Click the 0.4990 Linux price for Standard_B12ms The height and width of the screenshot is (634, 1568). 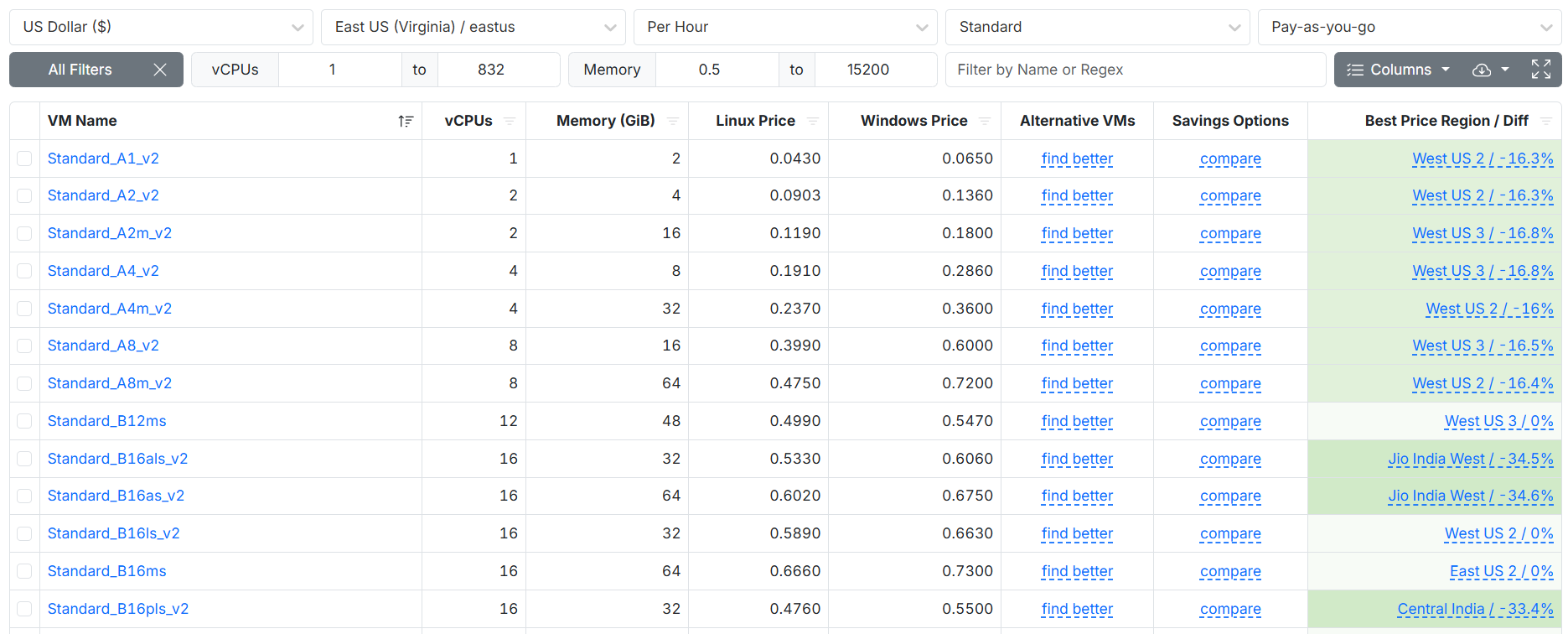(x=795, y=421)
